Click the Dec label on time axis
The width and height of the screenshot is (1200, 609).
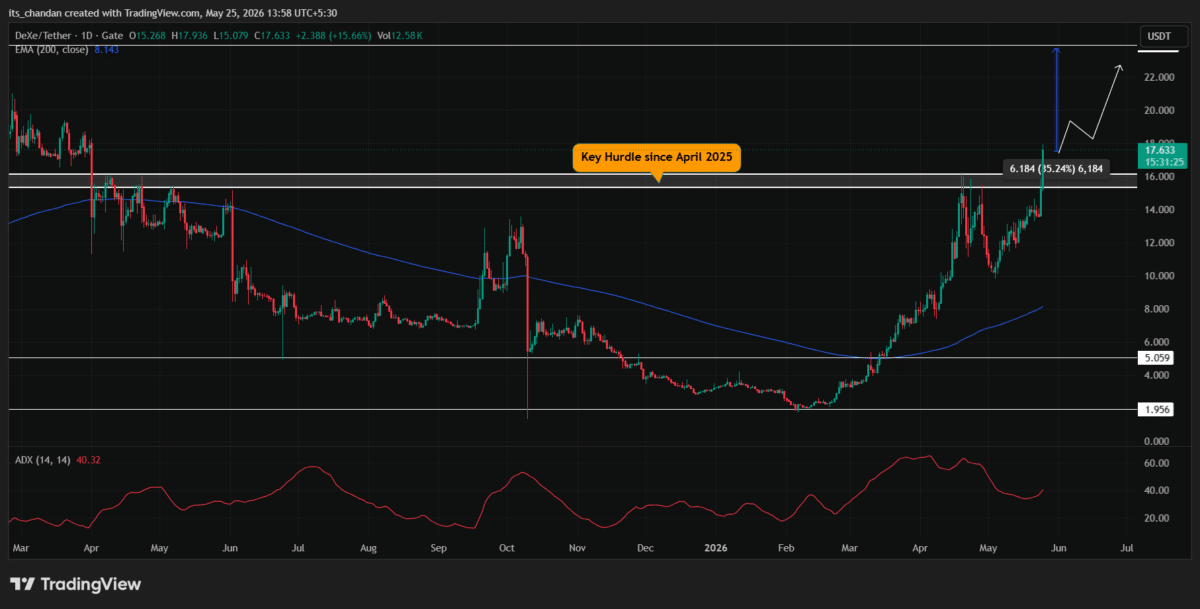645,549
